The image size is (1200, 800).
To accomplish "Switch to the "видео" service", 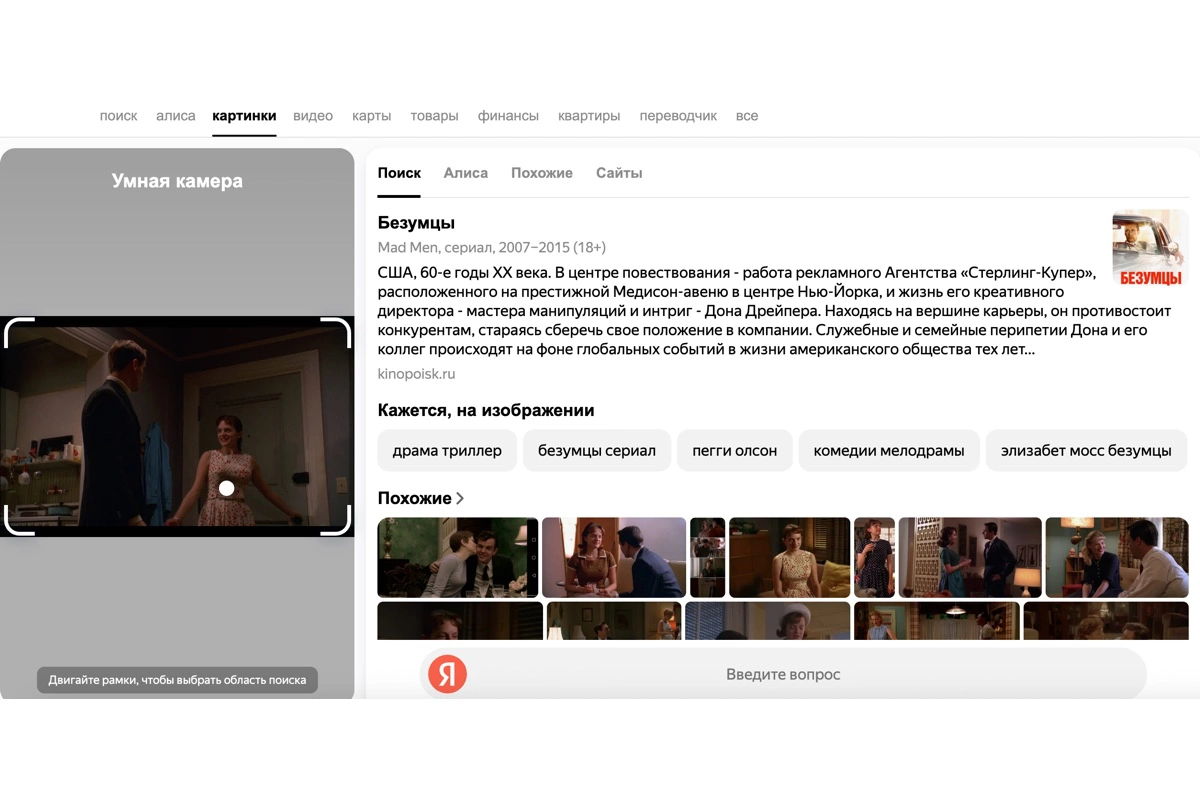I will 313,116.
